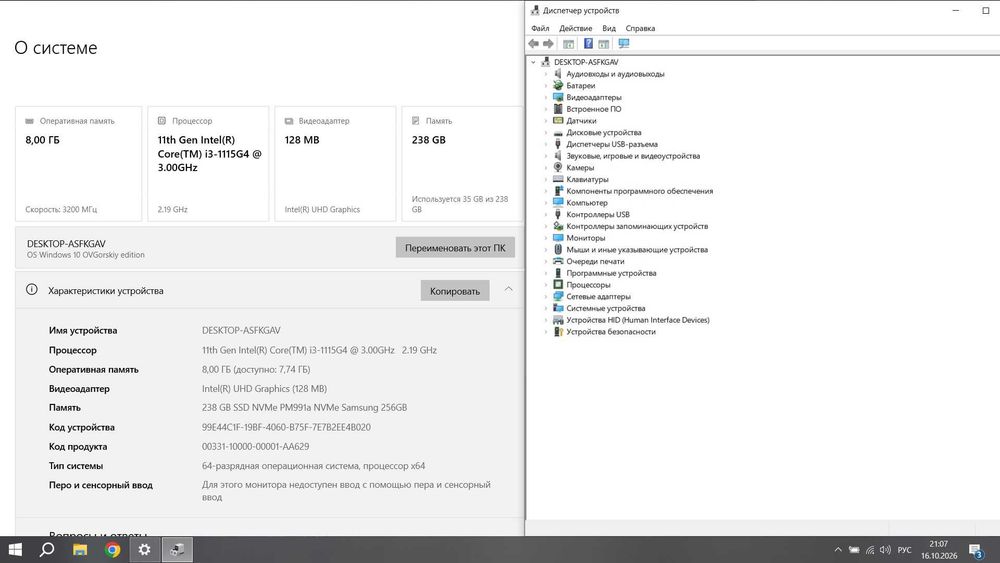This screenshot has height=563, width=1000.
Task: Select the Процессоры category icon
Action: (558, 284)
